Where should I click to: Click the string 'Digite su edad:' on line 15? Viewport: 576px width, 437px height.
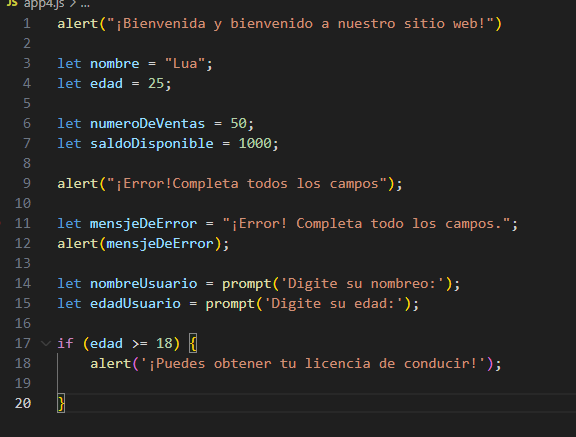[333, 304]
